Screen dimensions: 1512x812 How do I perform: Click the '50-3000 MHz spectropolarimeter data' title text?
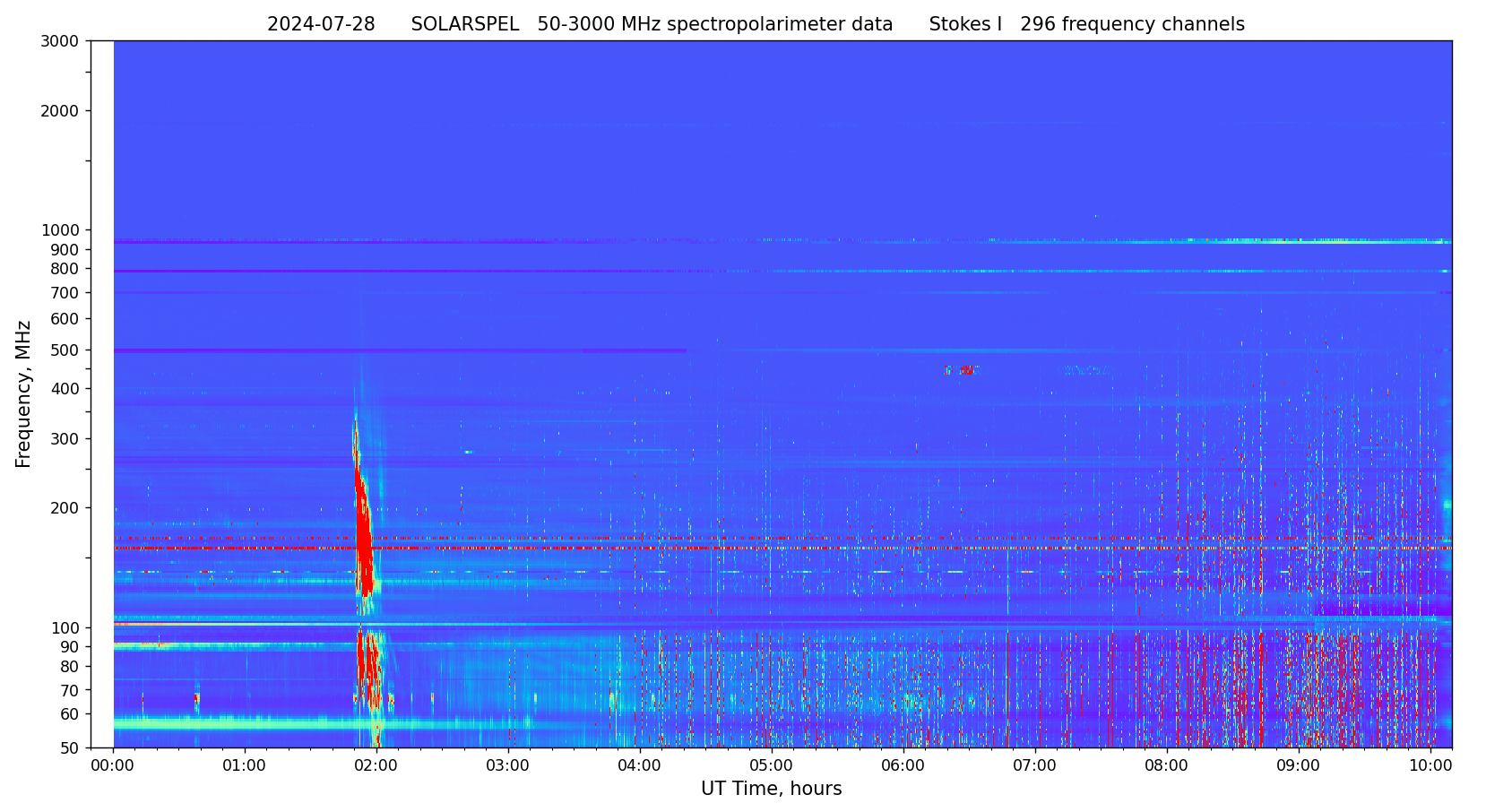pyautogui.click(x=715, y=25)
